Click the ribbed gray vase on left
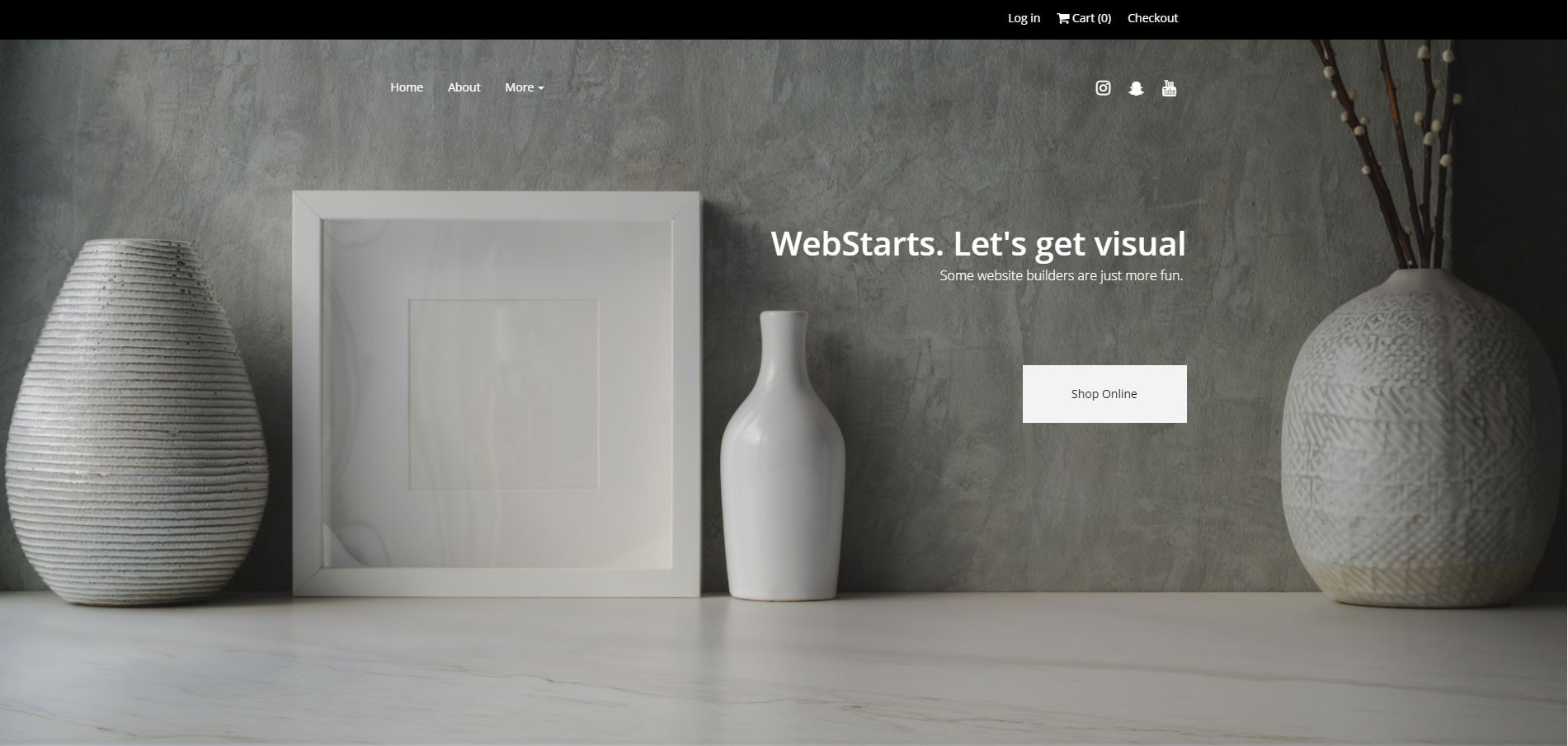Screen dimensions: 1568x746 [137, 423]
